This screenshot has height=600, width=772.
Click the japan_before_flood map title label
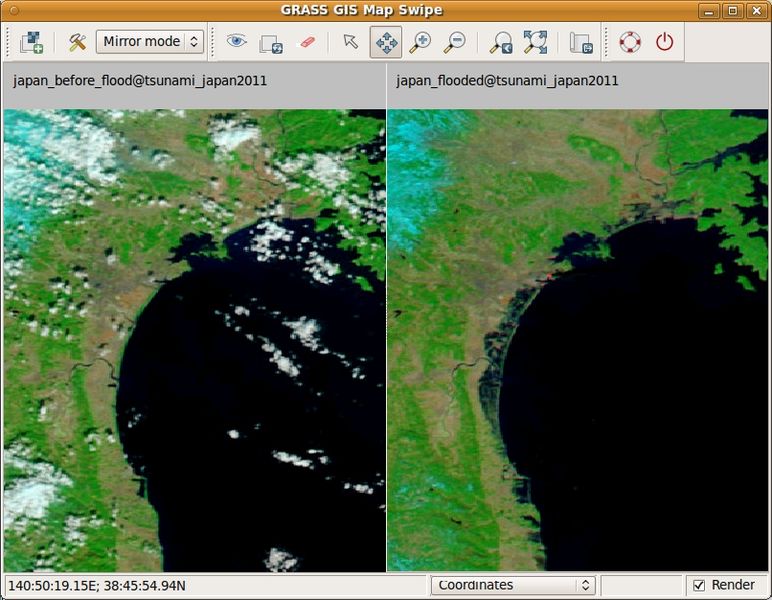tap(140, 78)
